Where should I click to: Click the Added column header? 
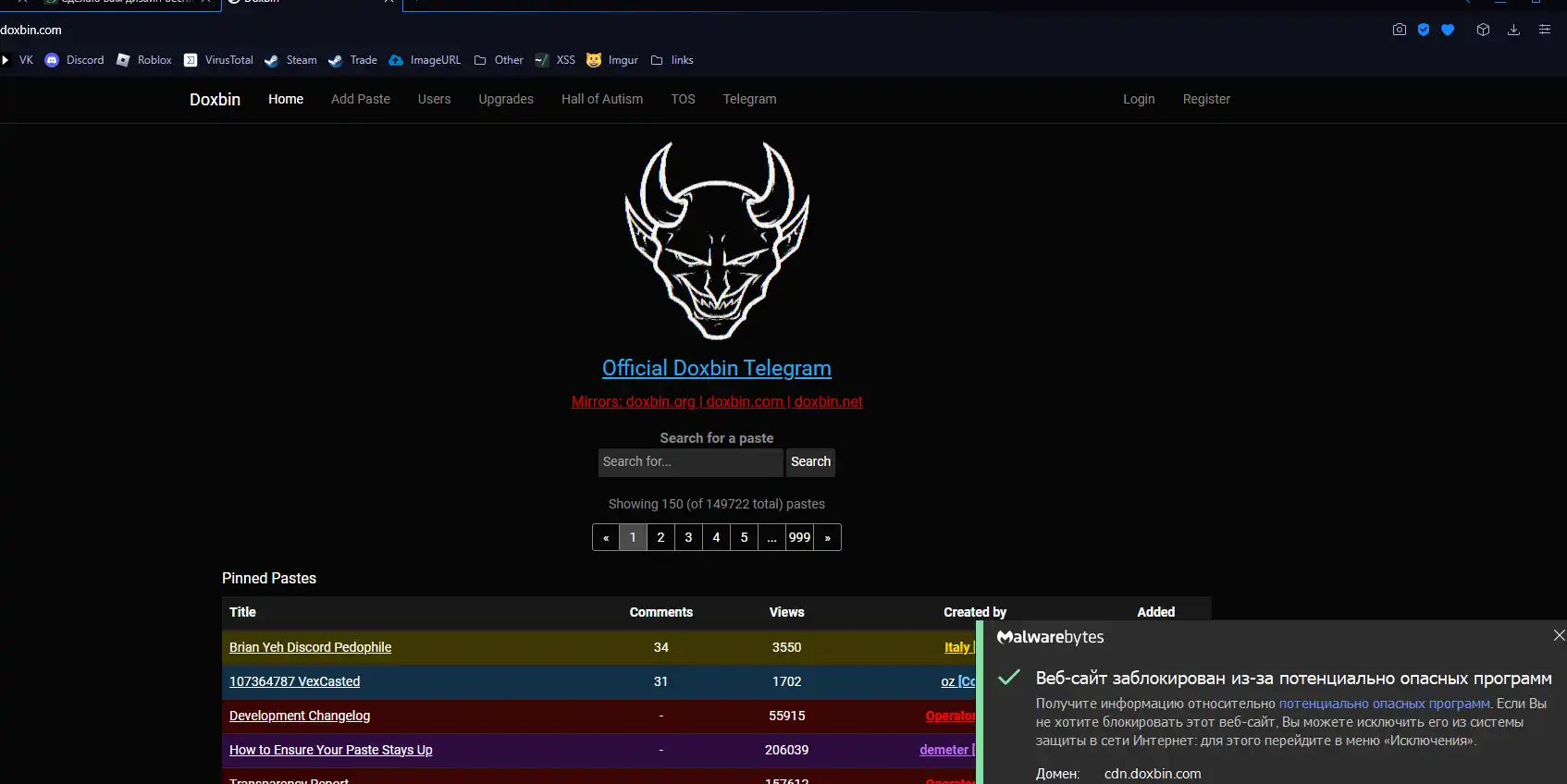click(x=1155, y=612)
